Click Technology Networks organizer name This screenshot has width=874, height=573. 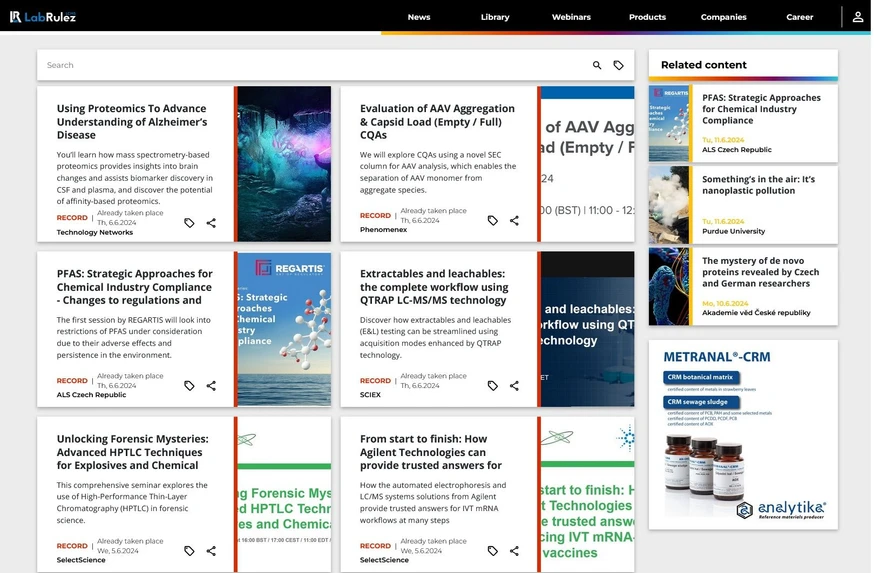point(95,232)
